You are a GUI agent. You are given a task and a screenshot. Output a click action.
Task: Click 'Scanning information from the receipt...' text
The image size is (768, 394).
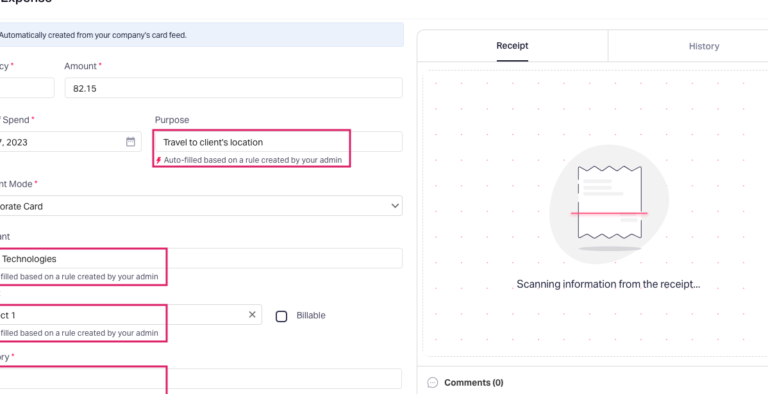tap(608, 284)
